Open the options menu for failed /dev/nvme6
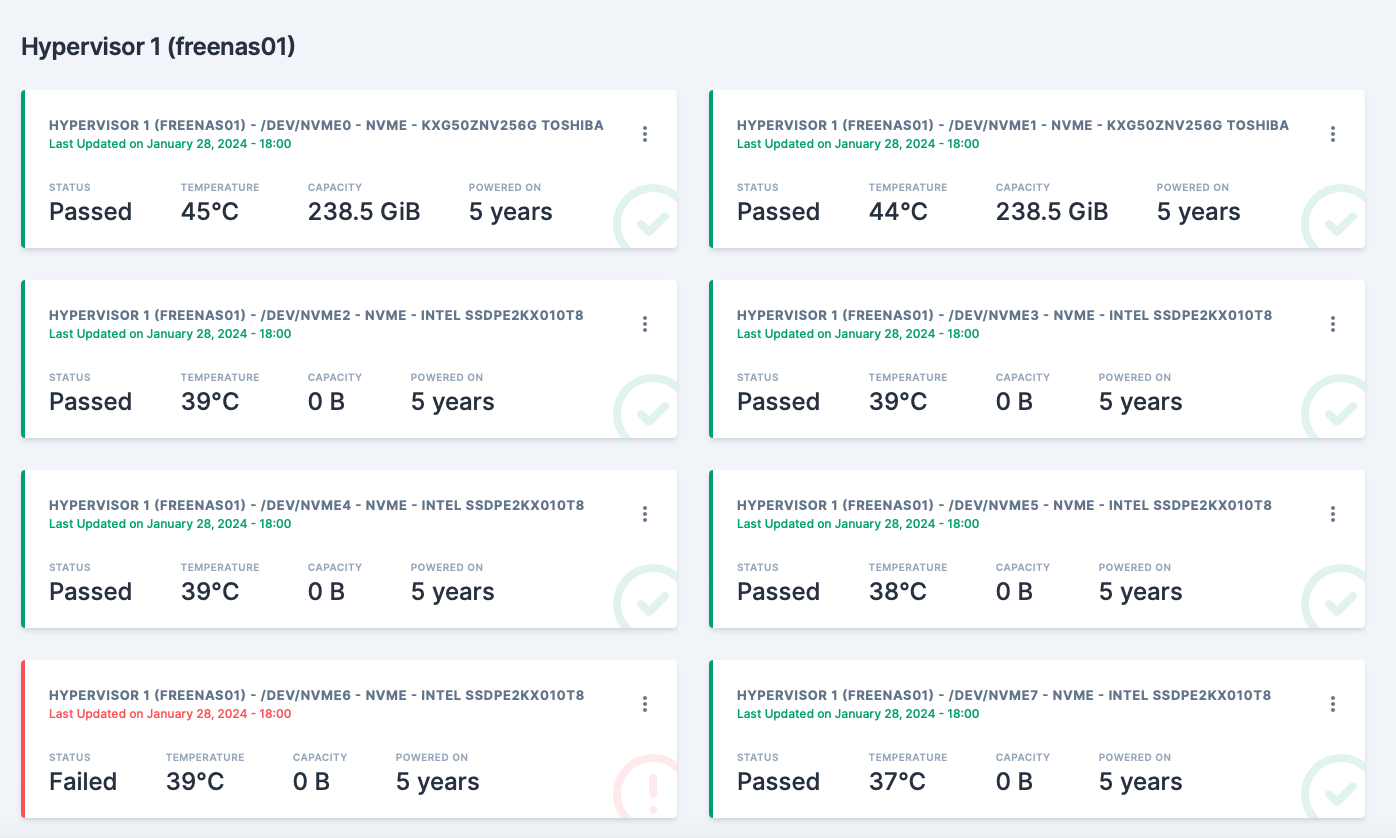The height and width of the screenshot is (838, 1396). pos(645,704)
